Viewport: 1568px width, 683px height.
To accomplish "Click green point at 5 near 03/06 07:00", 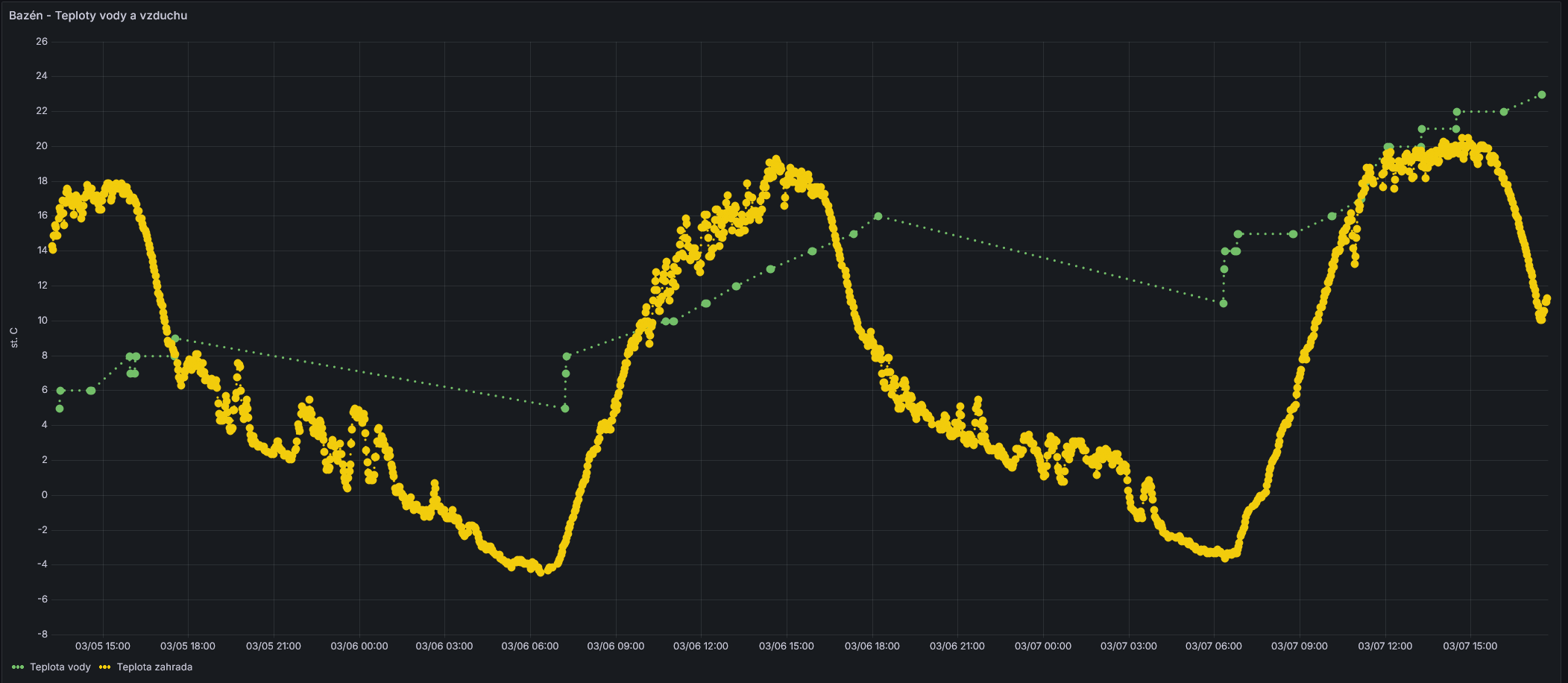I will click(x=565, y=409).
